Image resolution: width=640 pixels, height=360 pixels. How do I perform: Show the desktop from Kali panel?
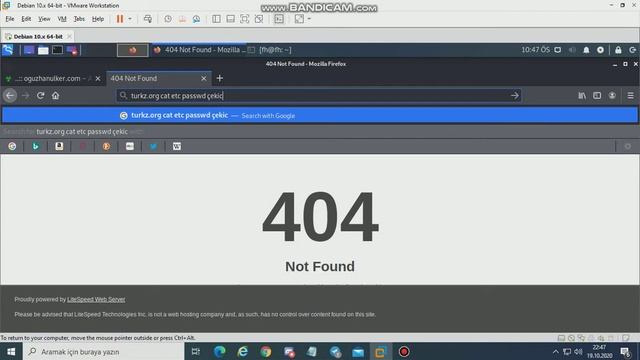(x=29, y=50)
